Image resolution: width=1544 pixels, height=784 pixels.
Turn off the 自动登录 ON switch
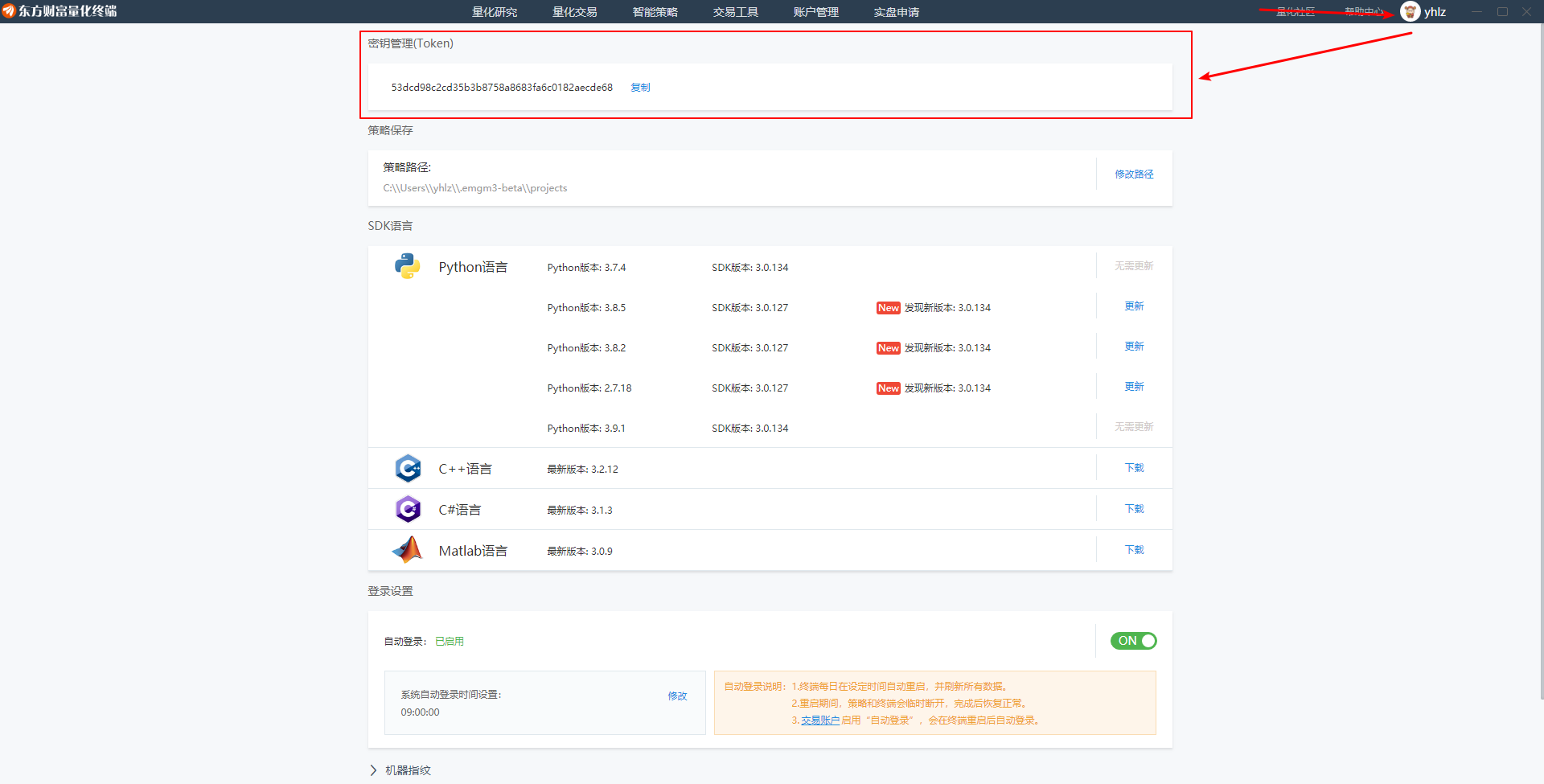(1134, 641)
